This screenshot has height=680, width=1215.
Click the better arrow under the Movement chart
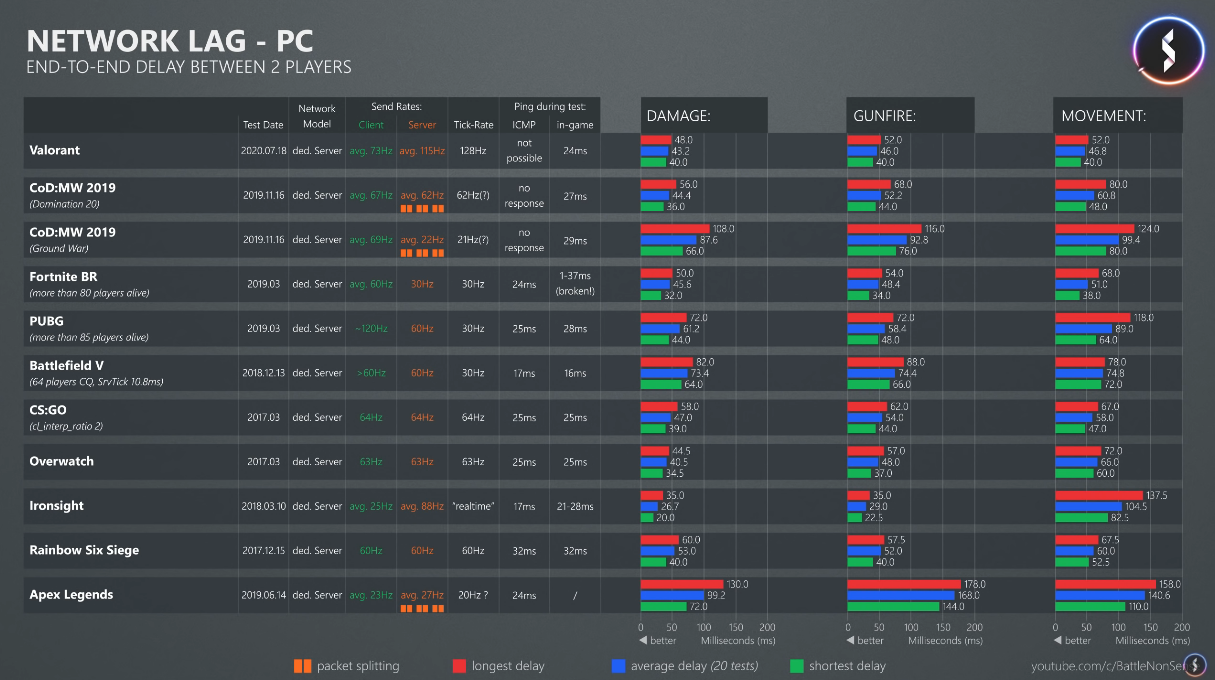[x=1058, y=641]
